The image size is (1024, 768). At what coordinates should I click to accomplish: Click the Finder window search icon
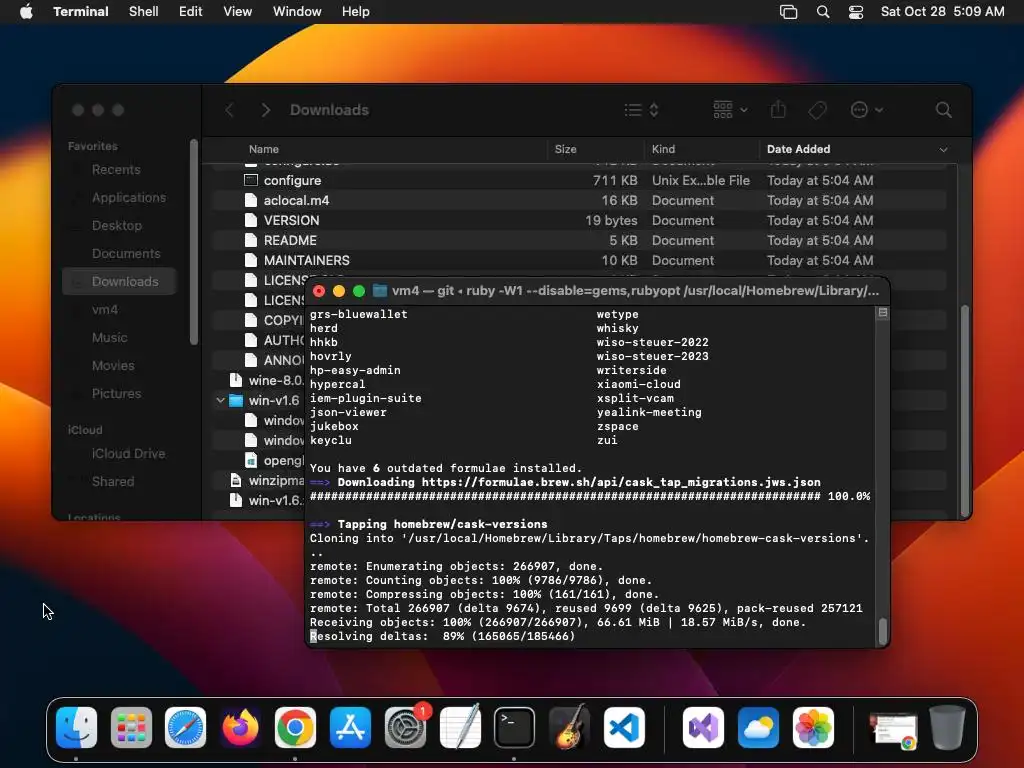tap(943, 110)
